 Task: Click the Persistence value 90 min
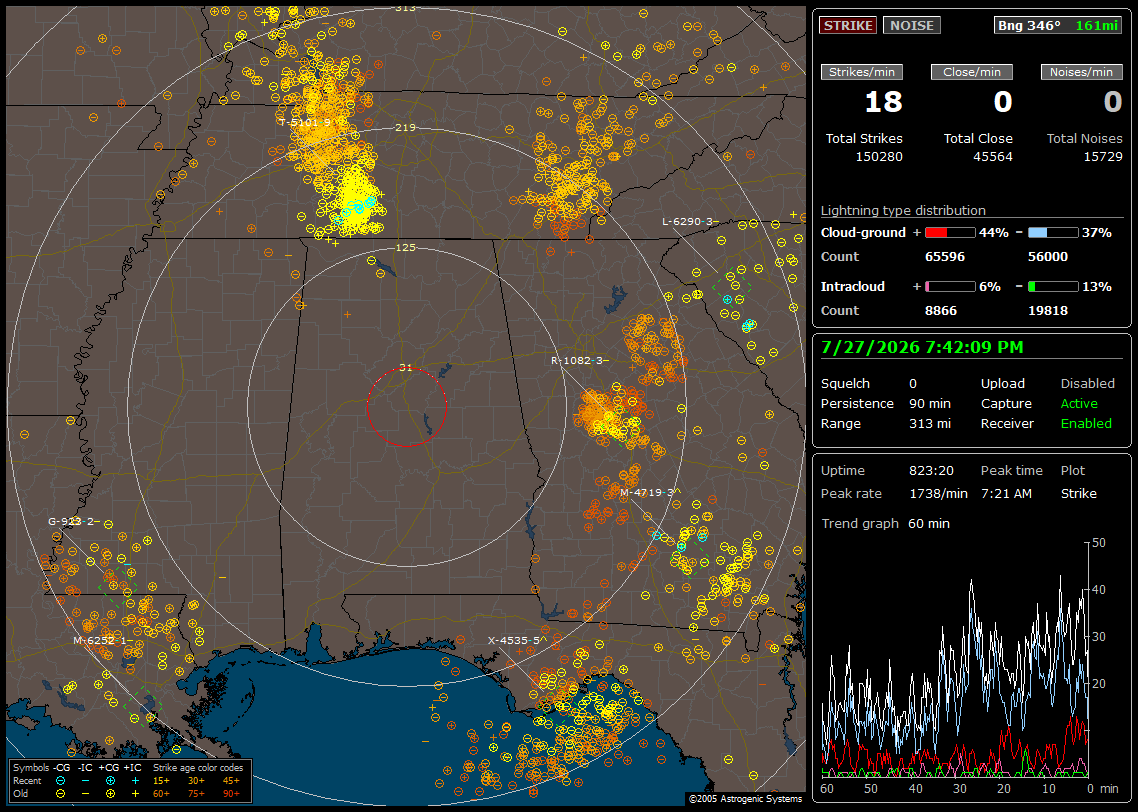tap(930, 403)
